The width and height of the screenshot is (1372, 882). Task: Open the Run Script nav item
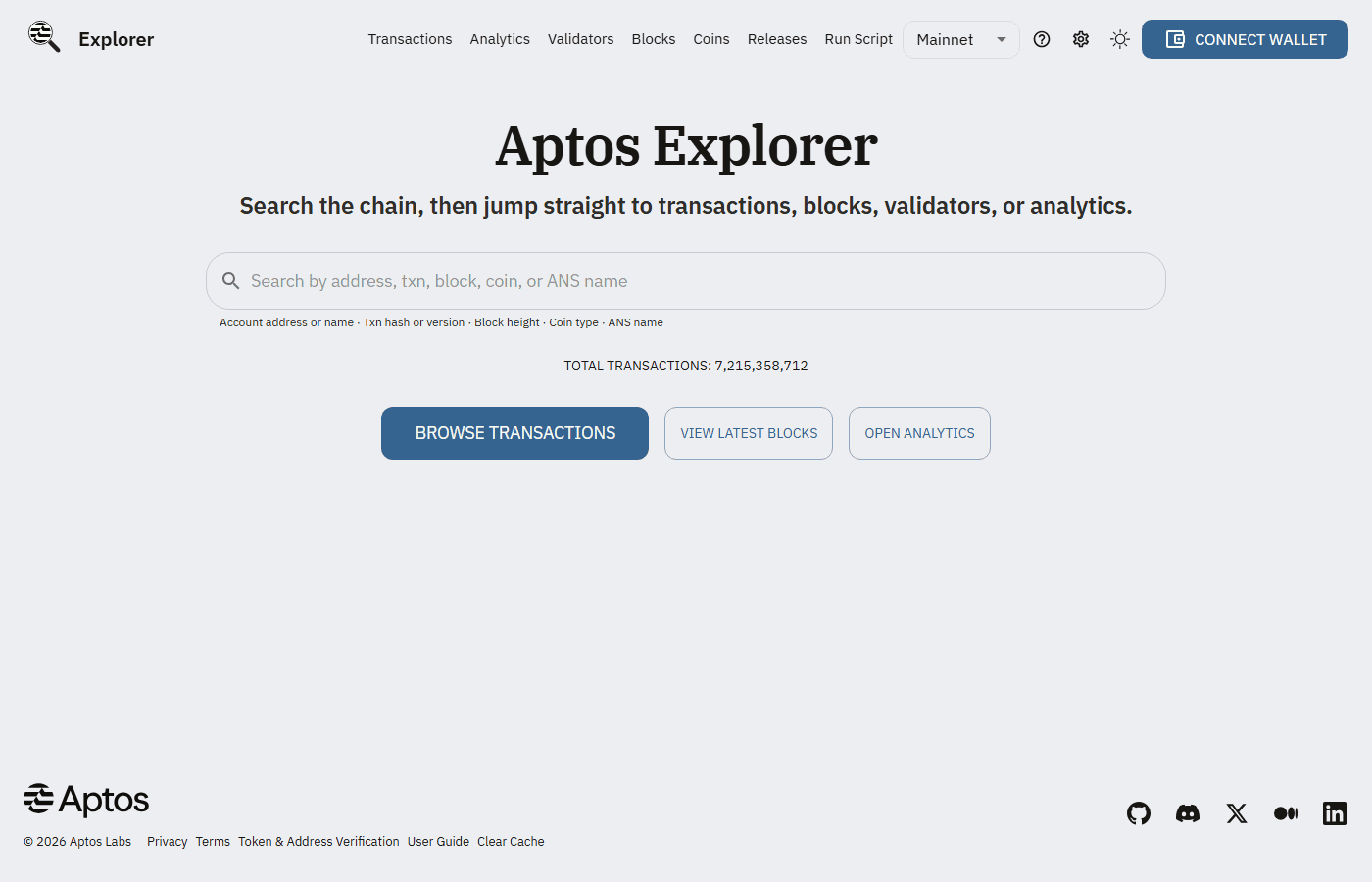tap(858, 39)
